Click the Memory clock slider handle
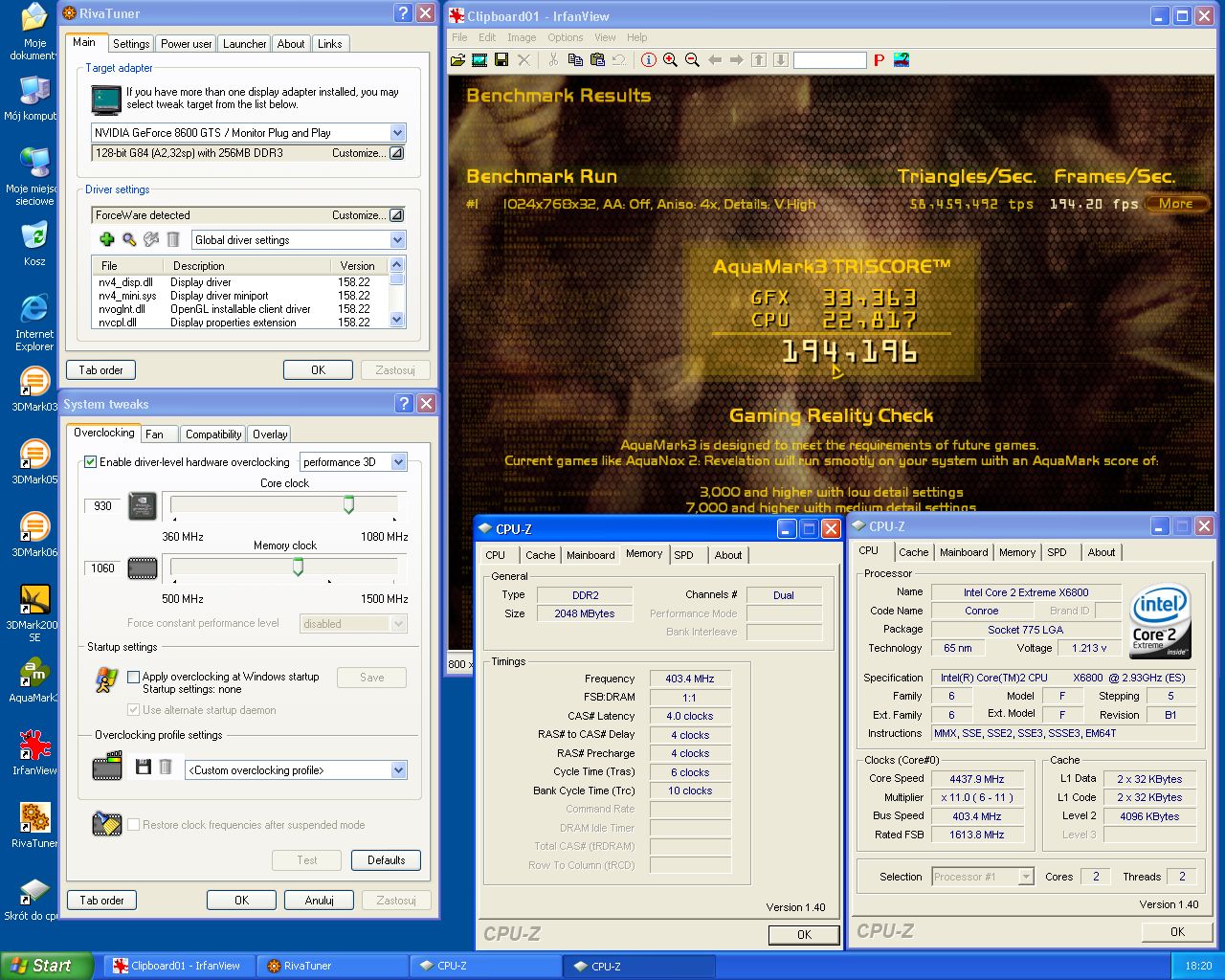1225x980 pixels. pyautogui.click(x=298, y=567)
